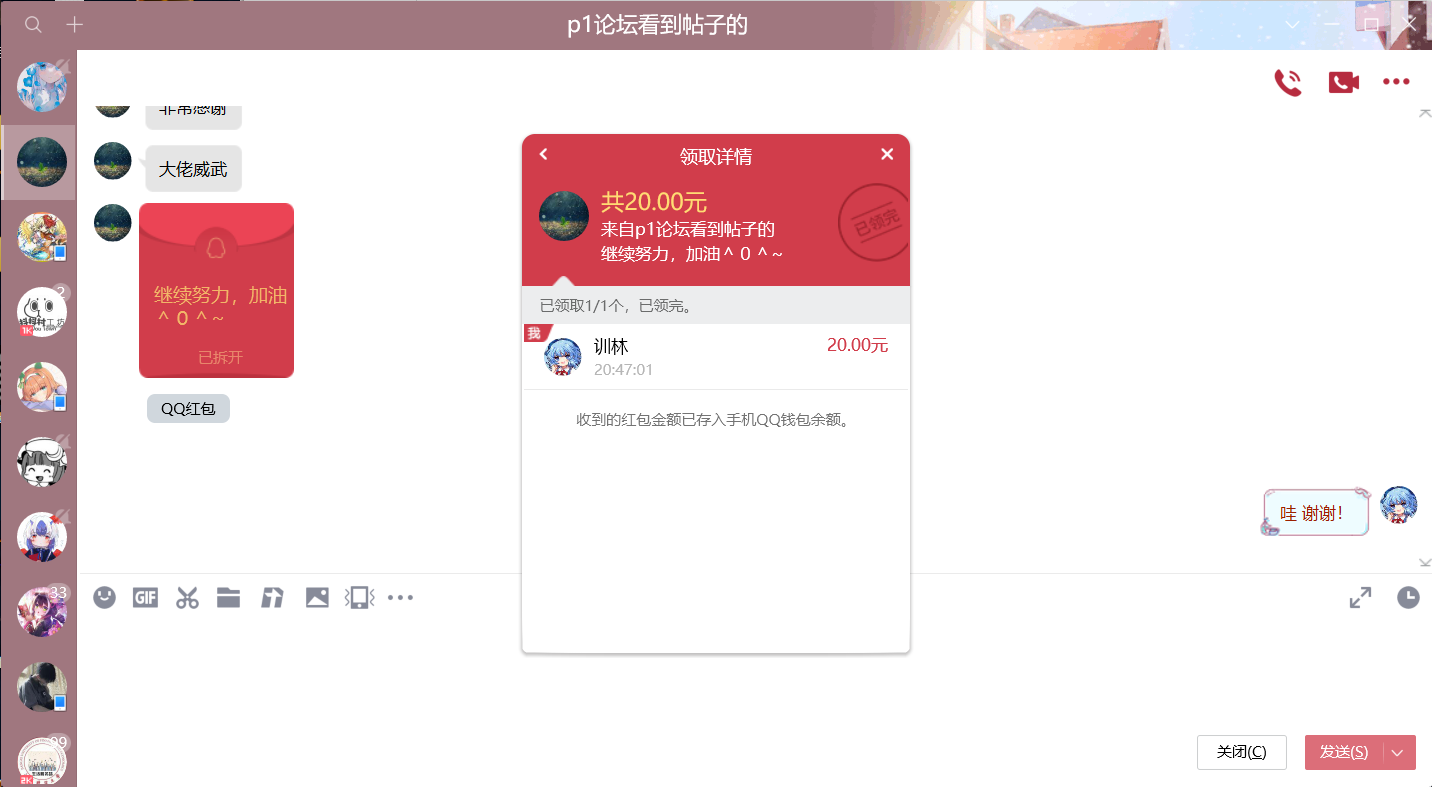
Task: Click the plus icon in title bar
Action: [74, 25]
